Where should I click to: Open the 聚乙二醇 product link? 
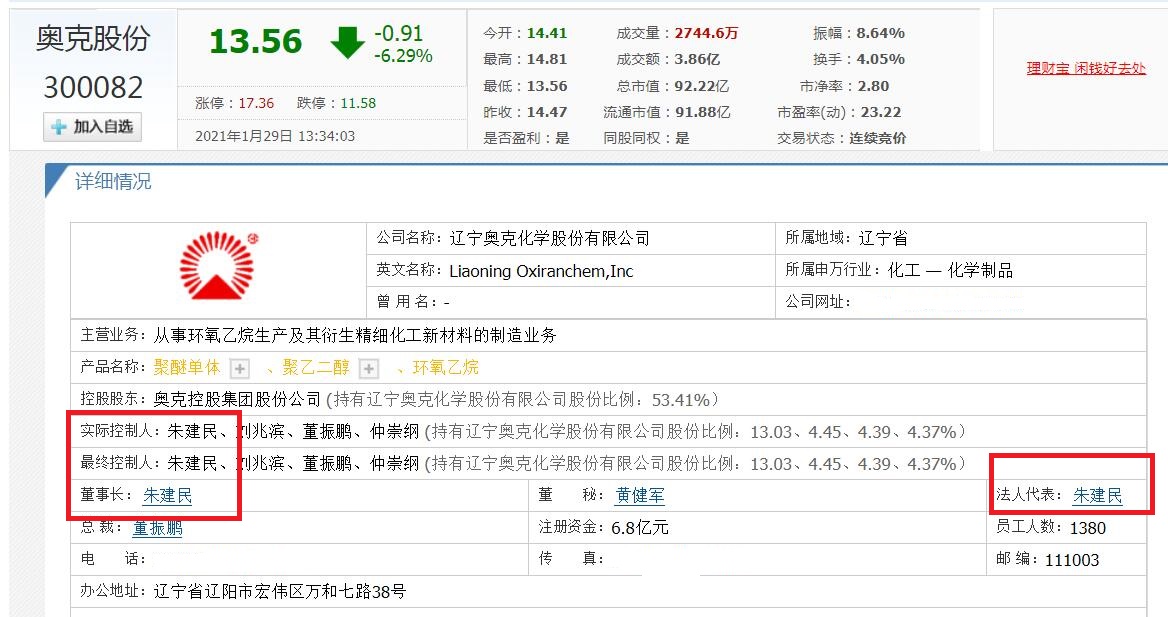(316, 367)
